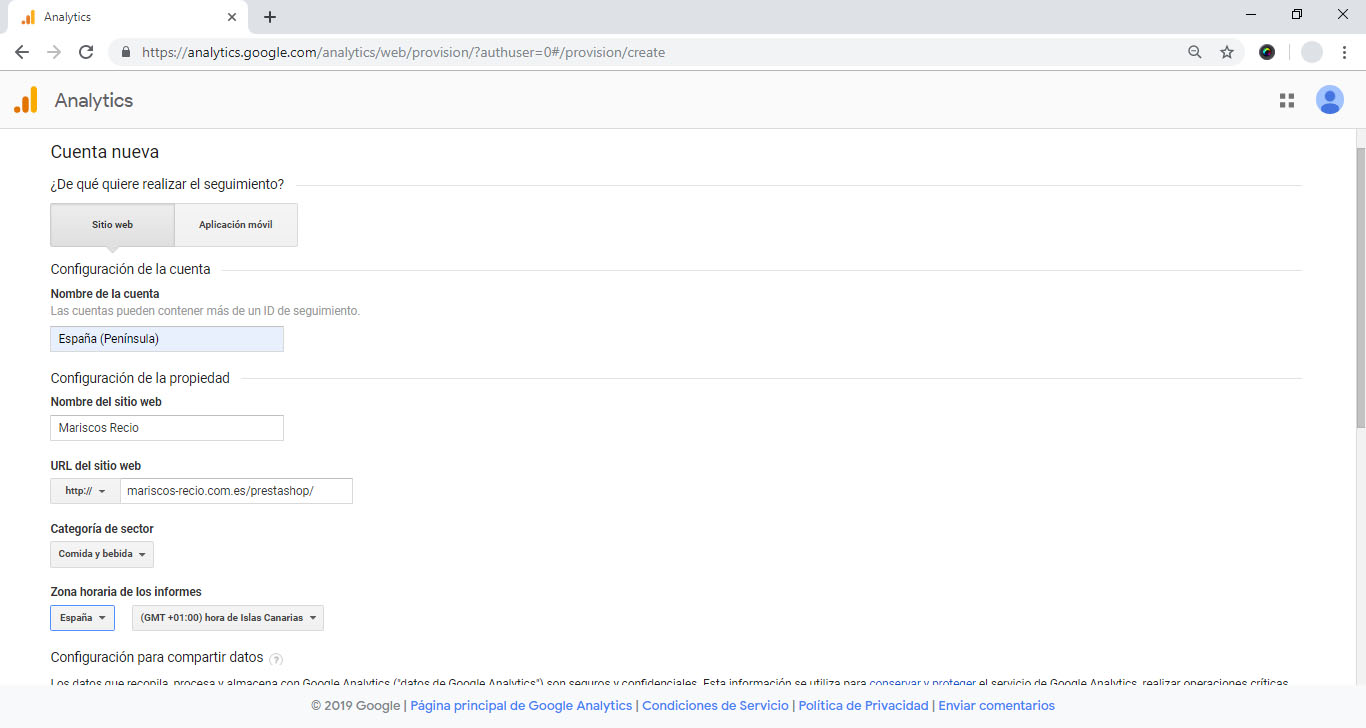Click the Nombre del sitio web field
The width and height of the screenshot is (1366, 728).
(167, 428)
